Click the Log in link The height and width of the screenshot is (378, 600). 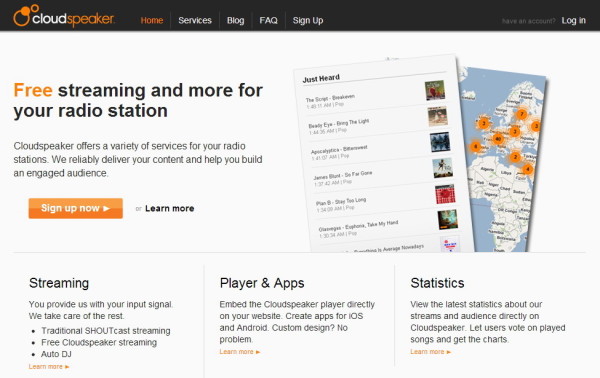coord(573,20)
